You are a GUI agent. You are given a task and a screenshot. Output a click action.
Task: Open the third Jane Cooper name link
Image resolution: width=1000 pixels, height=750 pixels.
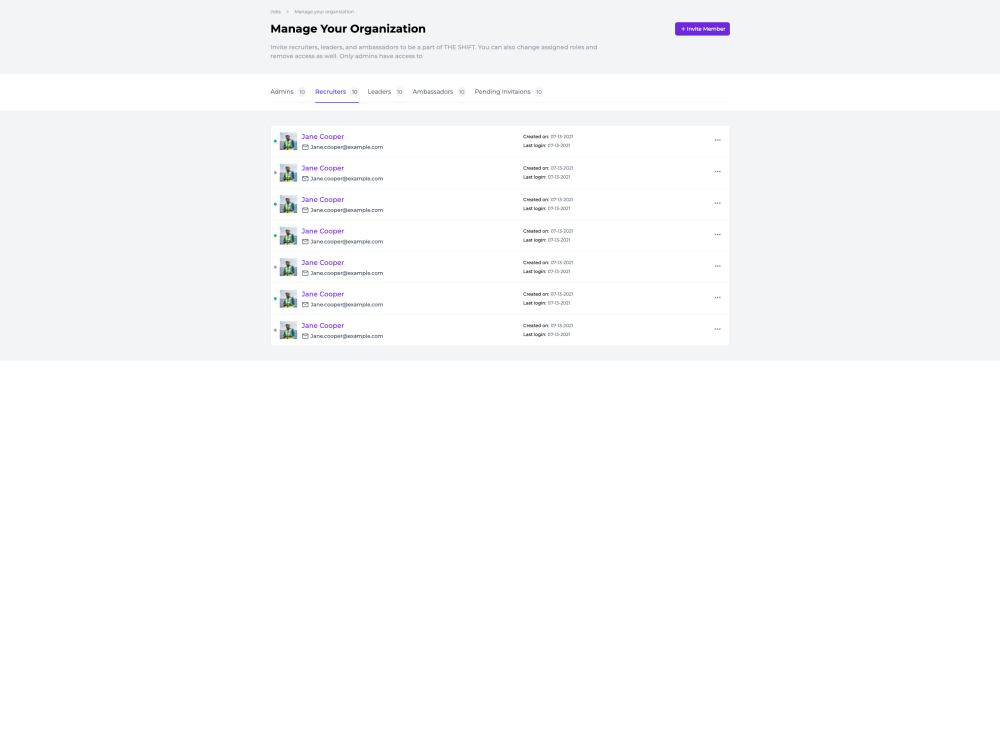click(323, 200)
